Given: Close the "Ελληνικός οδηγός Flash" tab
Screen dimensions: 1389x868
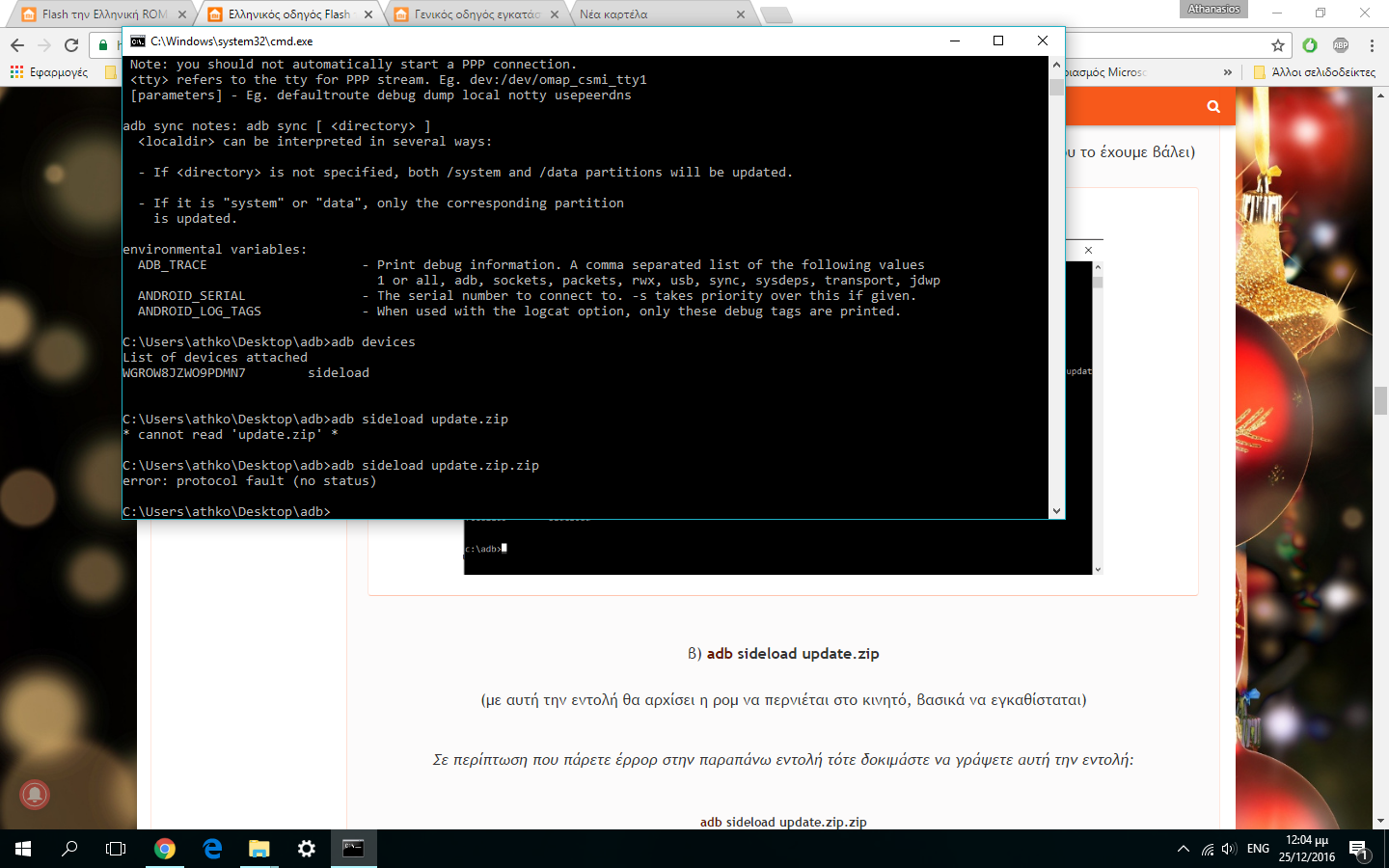Looking at the screenshot, I should coord(368,14).
